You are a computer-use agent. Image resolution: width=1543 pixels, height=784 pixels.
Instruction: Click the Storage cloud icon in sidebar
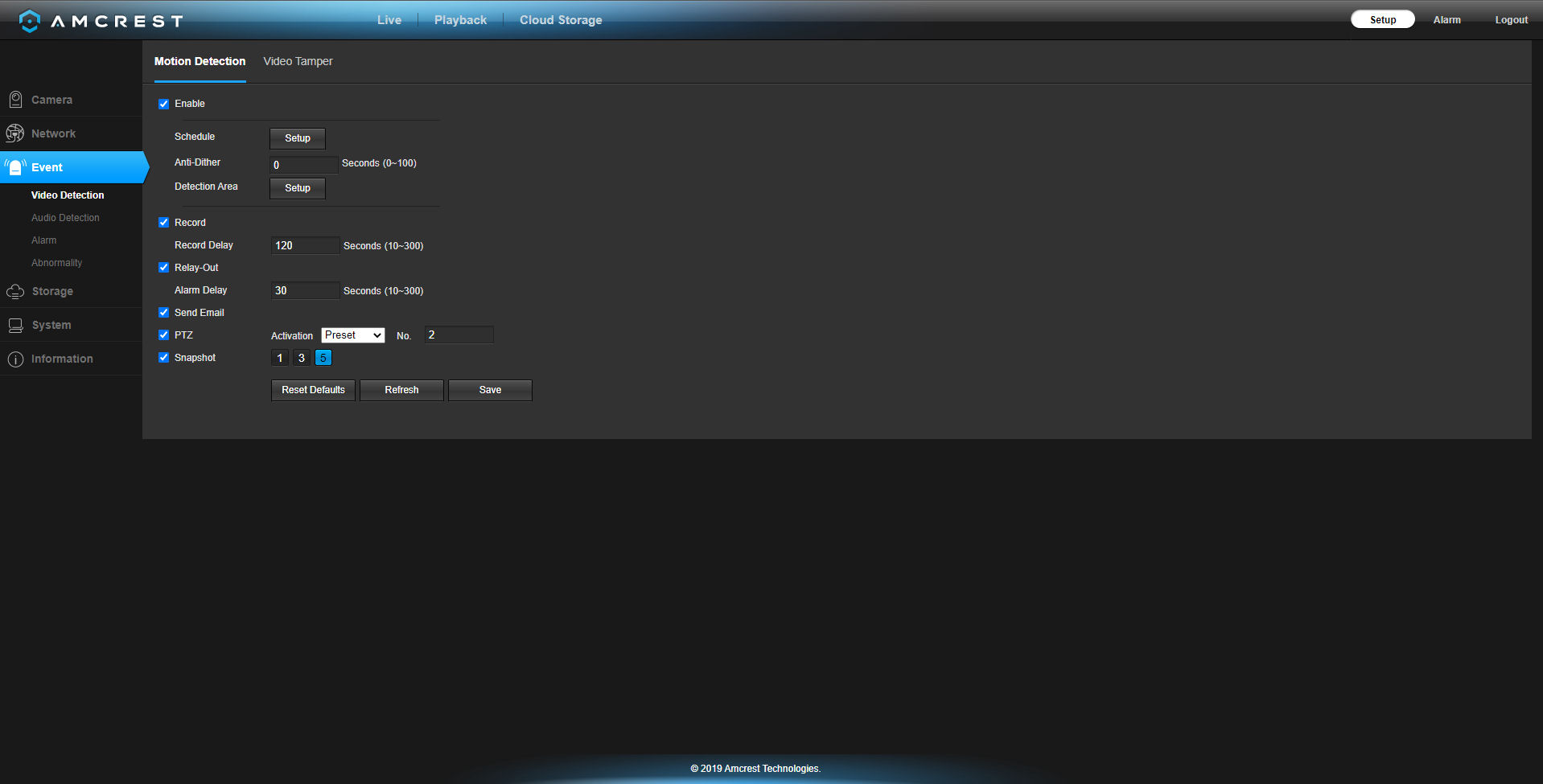(x=15, y=291)
